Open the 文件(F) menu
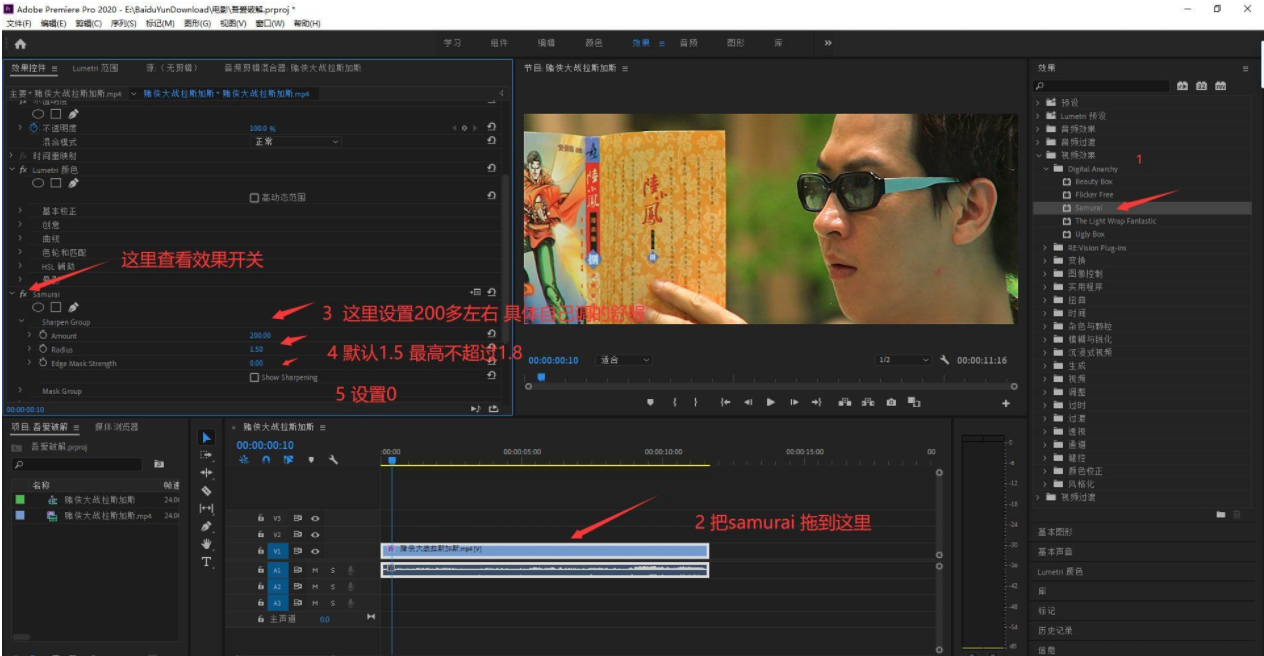Screen dimensions: 1264x656 (20, 23)
